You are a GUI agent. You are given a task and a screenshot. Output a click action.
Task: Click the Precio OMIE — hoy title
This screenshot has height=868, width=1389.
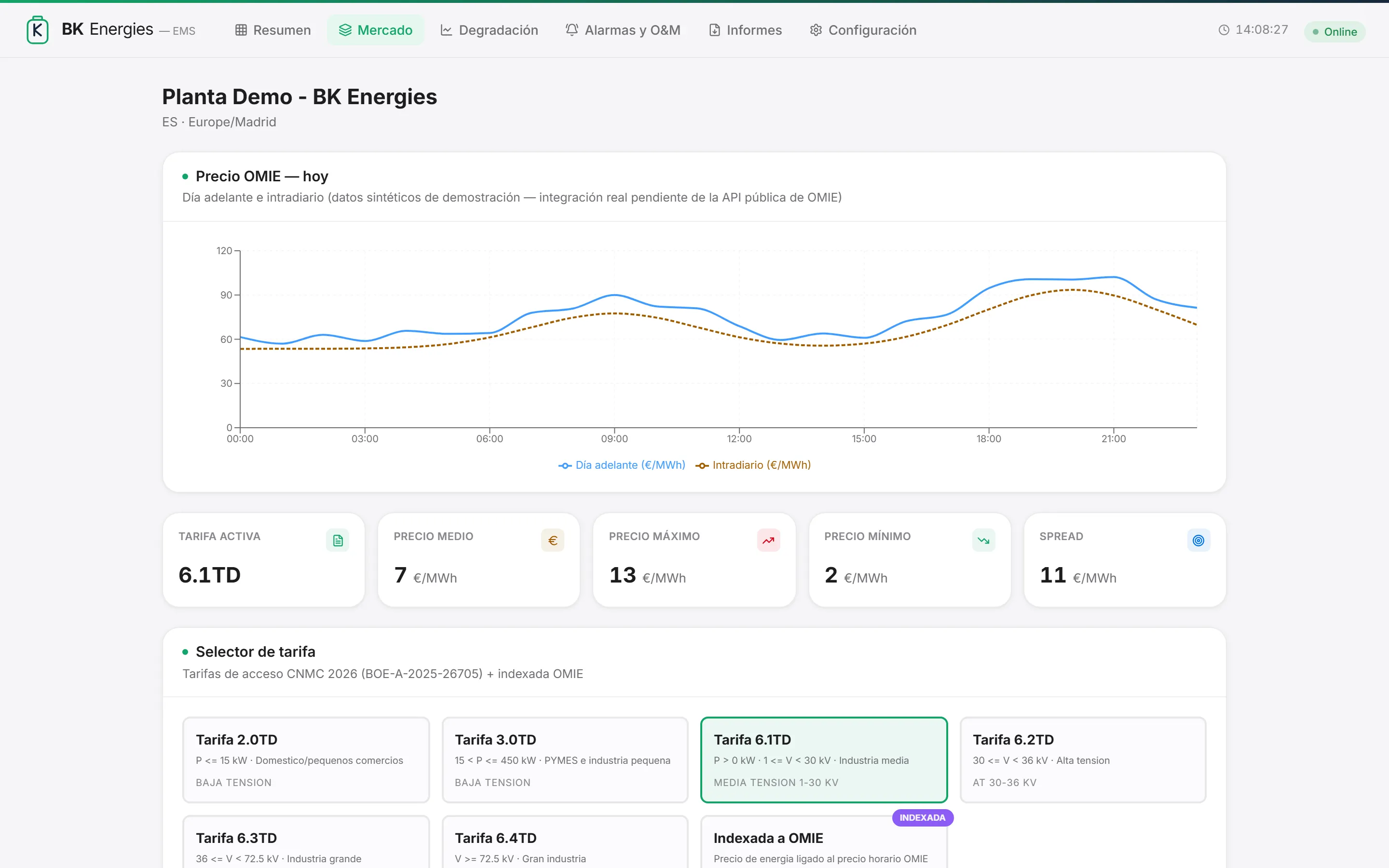(262, 176)
